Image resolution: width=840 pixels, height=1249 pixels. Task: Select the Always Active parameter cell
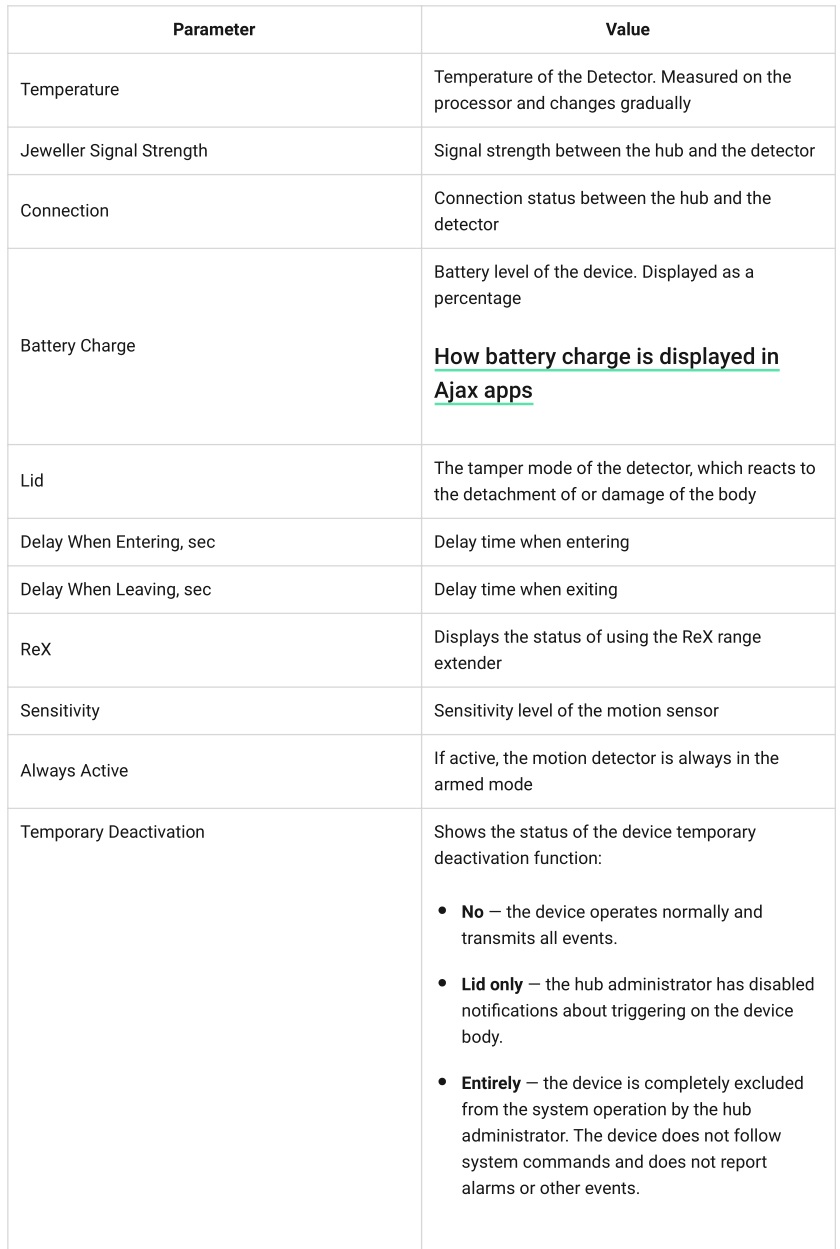coord(214,771)
